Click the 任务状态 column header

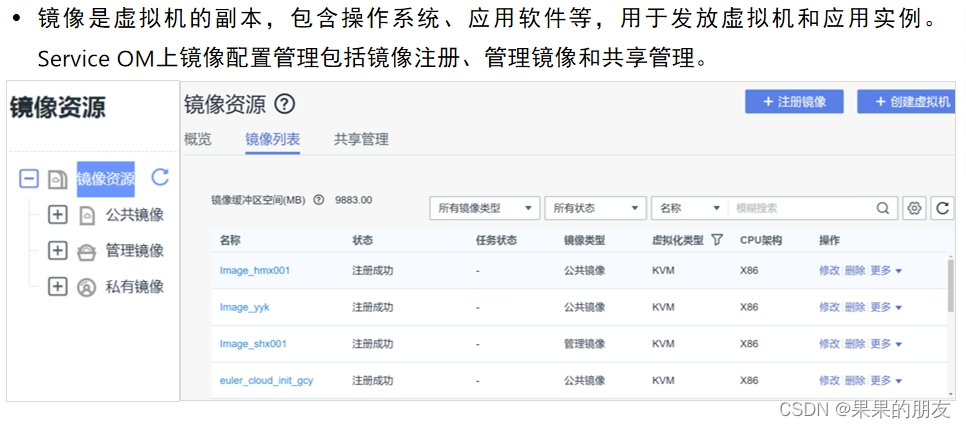pyautogui.click(x=496, y=241)
